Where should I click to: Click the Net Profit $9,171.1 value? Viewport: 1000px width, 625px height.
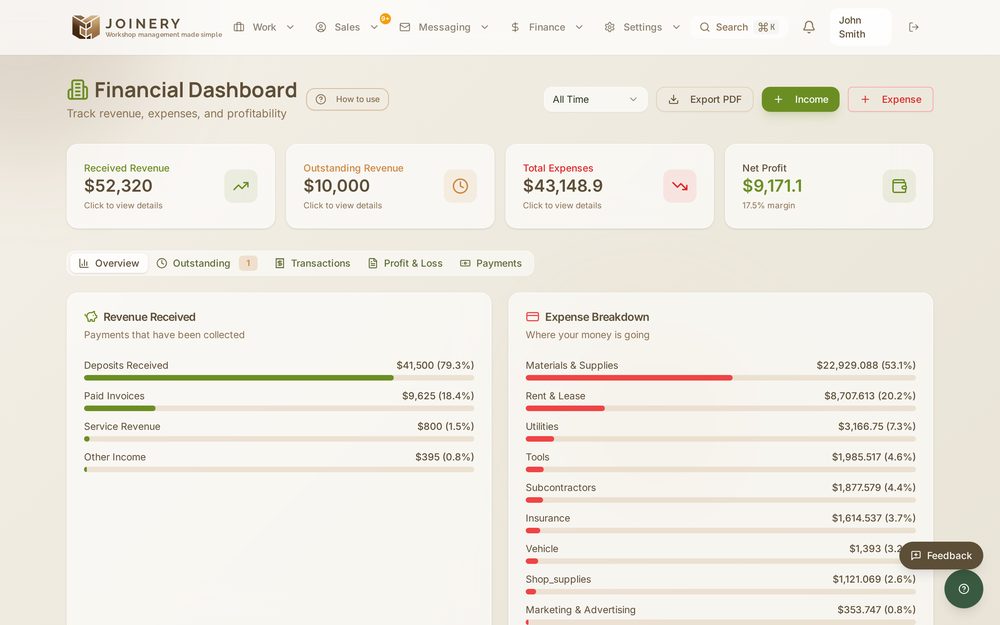click(772, 186)
